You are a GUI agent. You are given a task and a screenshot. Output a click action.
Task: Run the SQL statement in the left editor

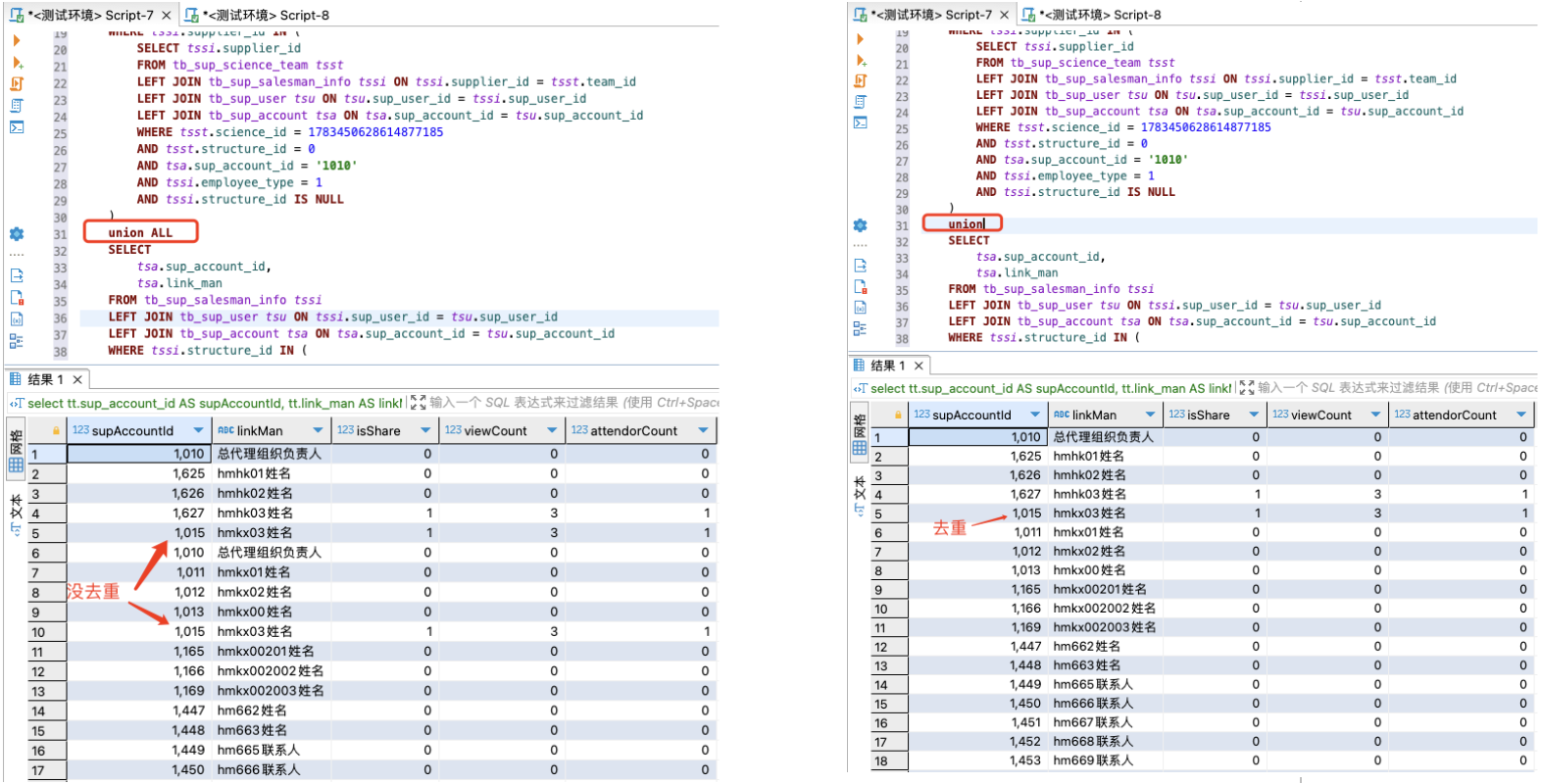[17, 40]
